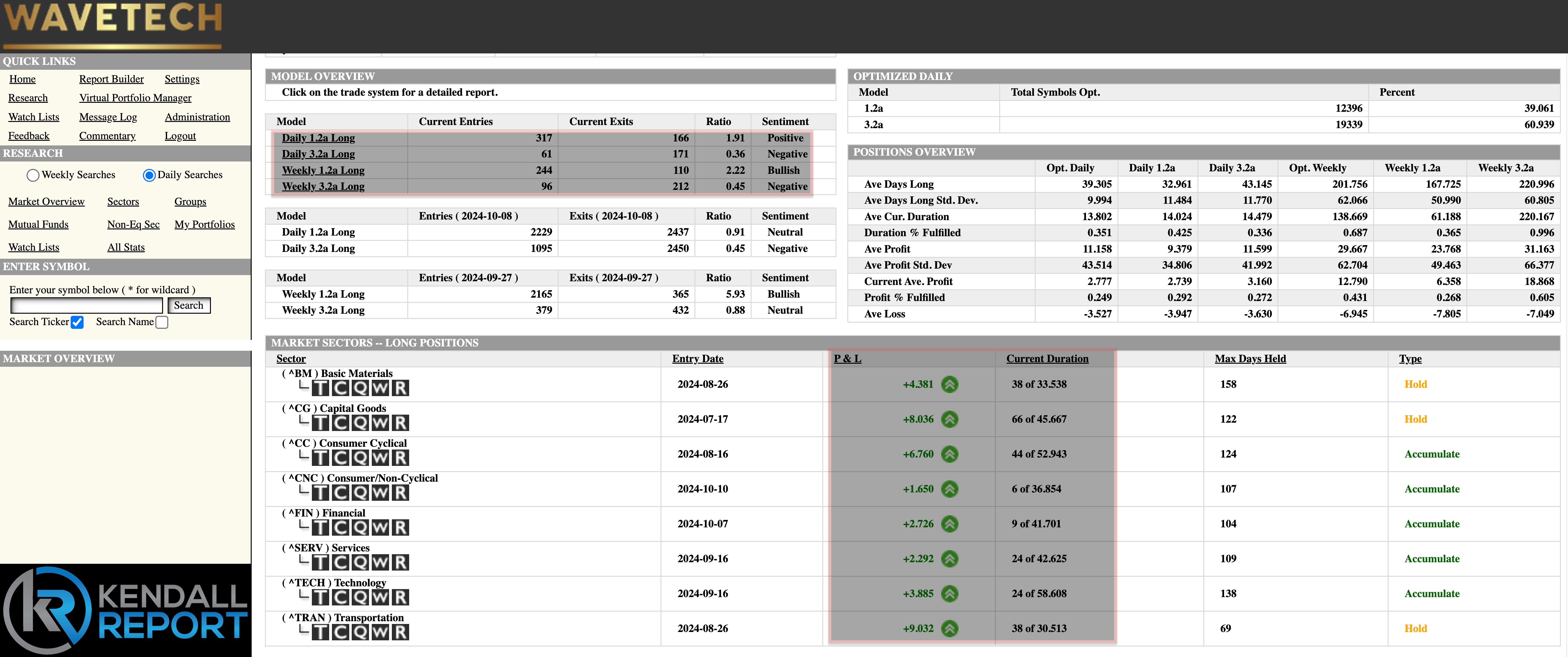Enable the Search Name checkbox

(x=162, y=322)
